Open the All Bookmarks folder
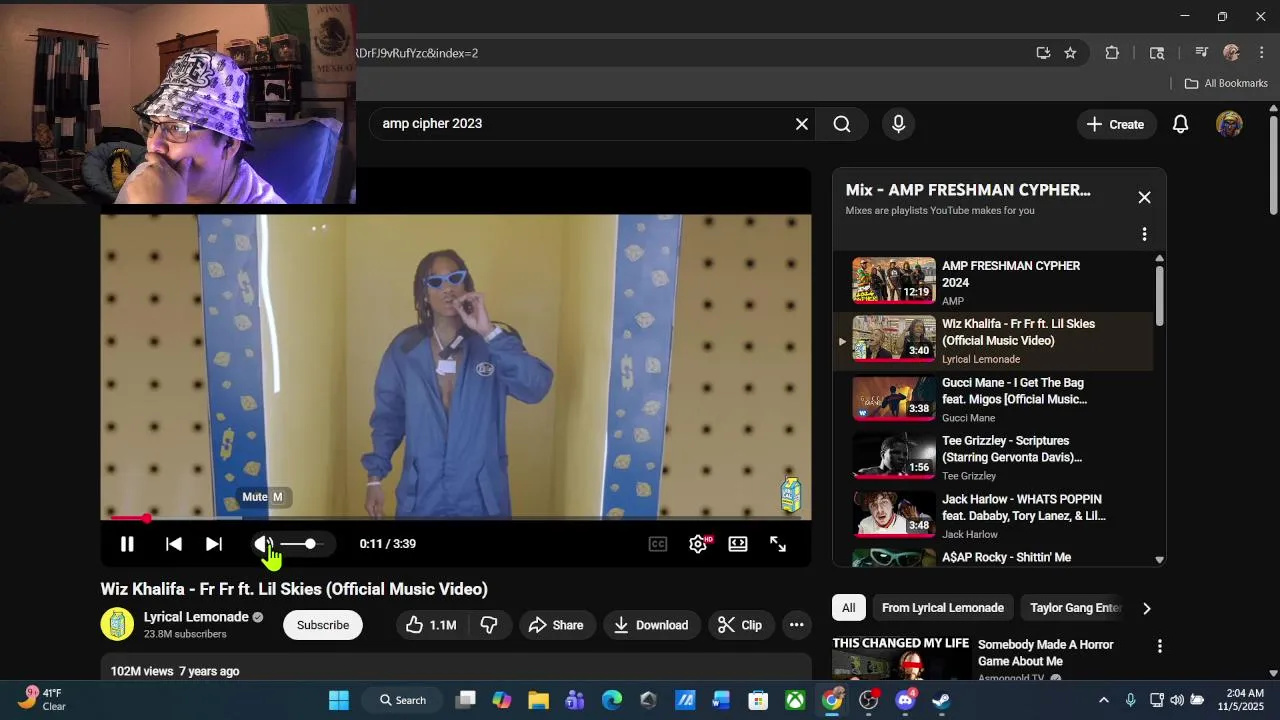1280x720 pixels. [1226, 83]
